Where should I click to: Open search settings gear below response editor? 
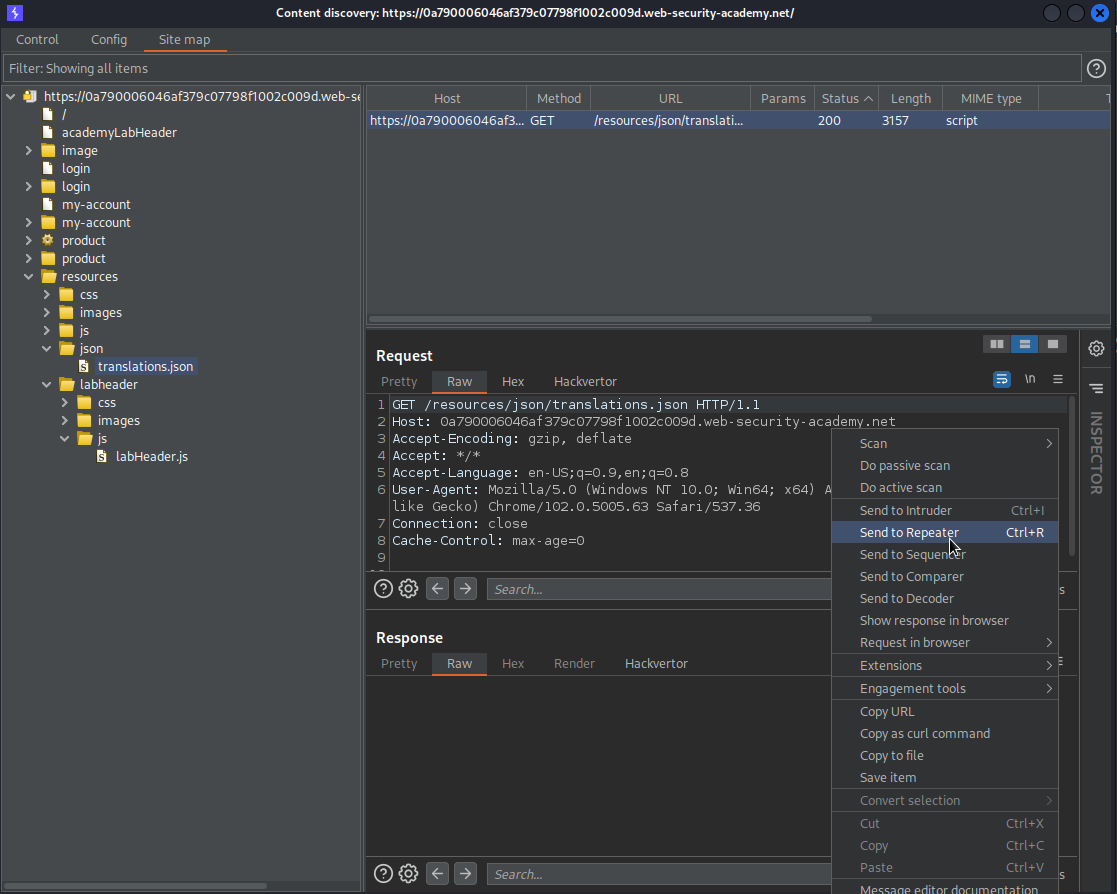tap(408, 873)
